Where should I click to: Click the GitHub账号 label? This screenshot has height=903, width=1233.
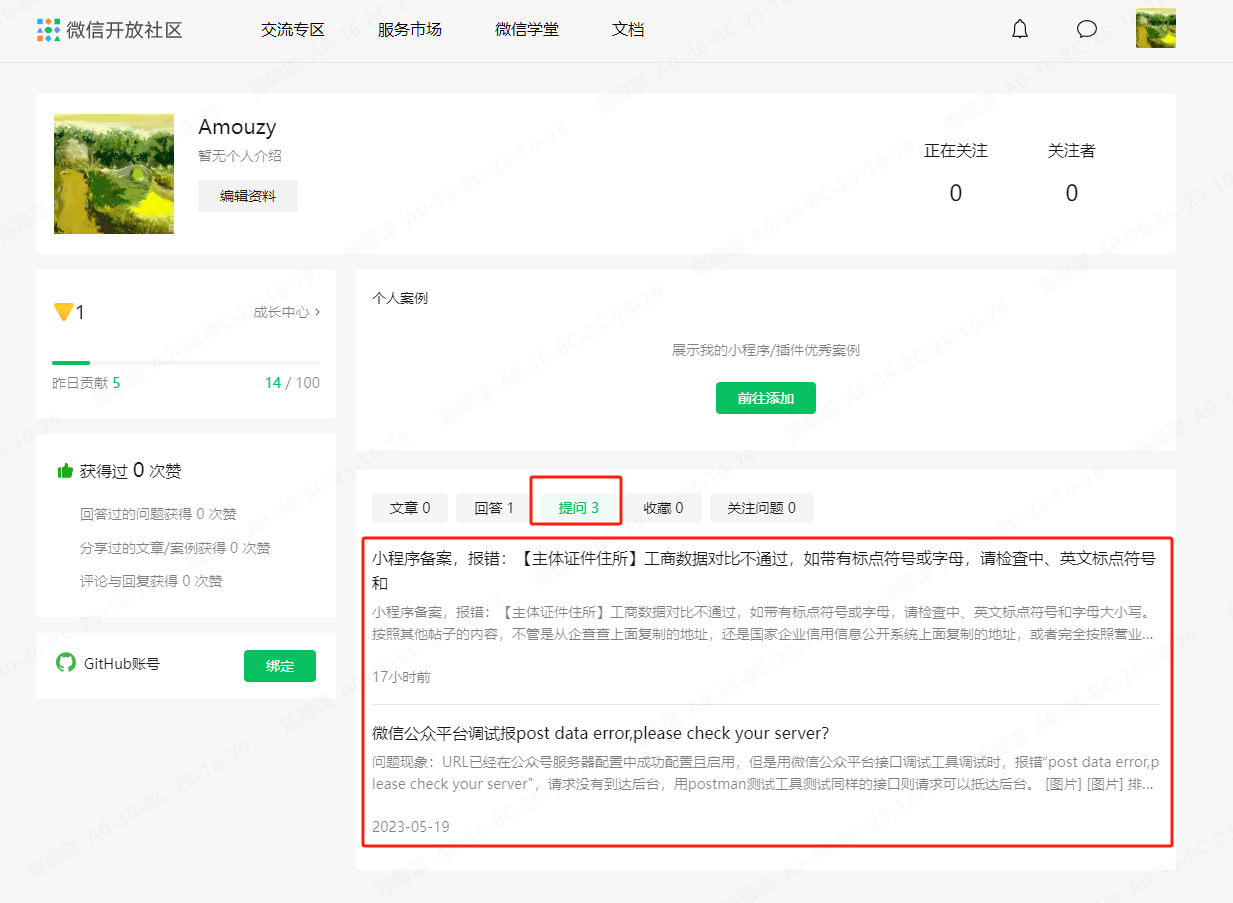coord(122,663)
